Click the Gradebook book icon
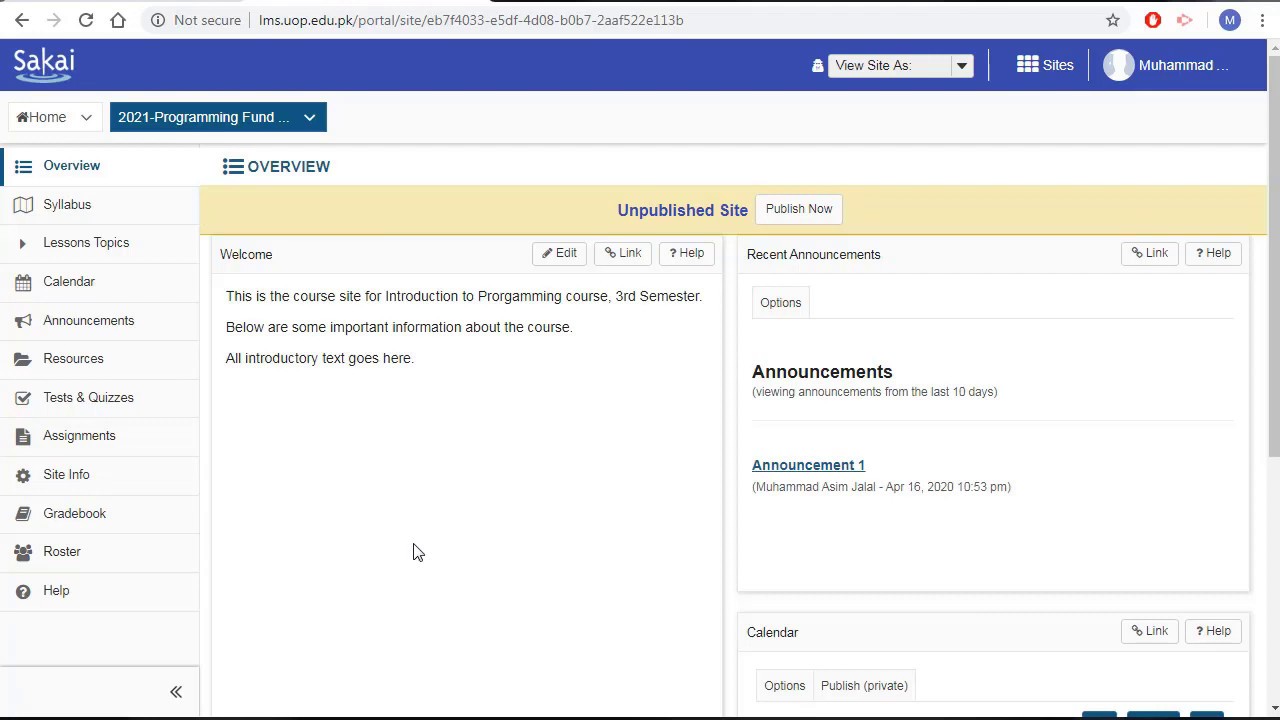Image resolution: width=1280 pixels, height=720 pixels. click(x=23, y=514)
